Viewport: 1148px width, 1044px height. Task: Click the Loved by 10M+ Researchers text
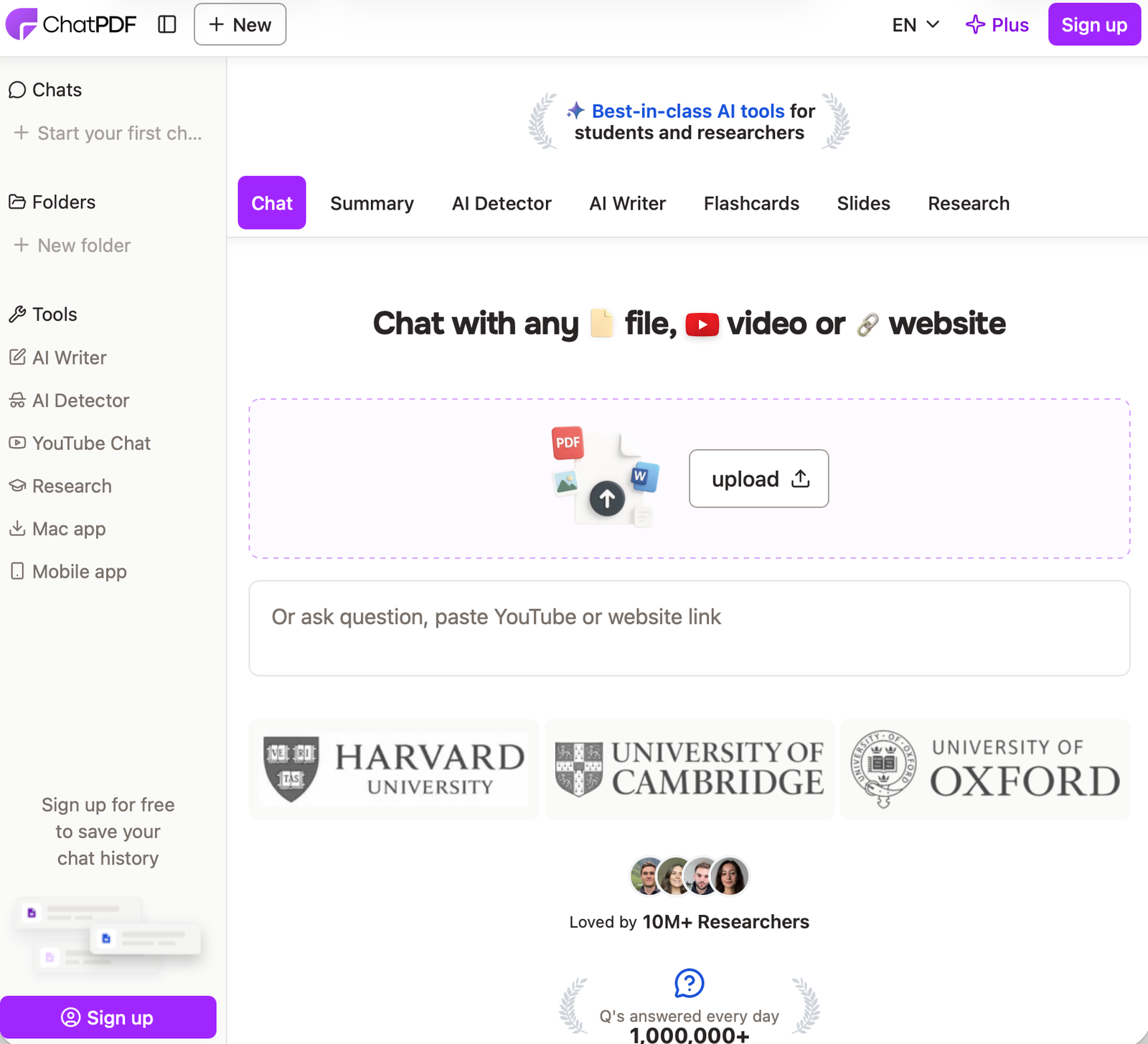(x=690, y=922)
